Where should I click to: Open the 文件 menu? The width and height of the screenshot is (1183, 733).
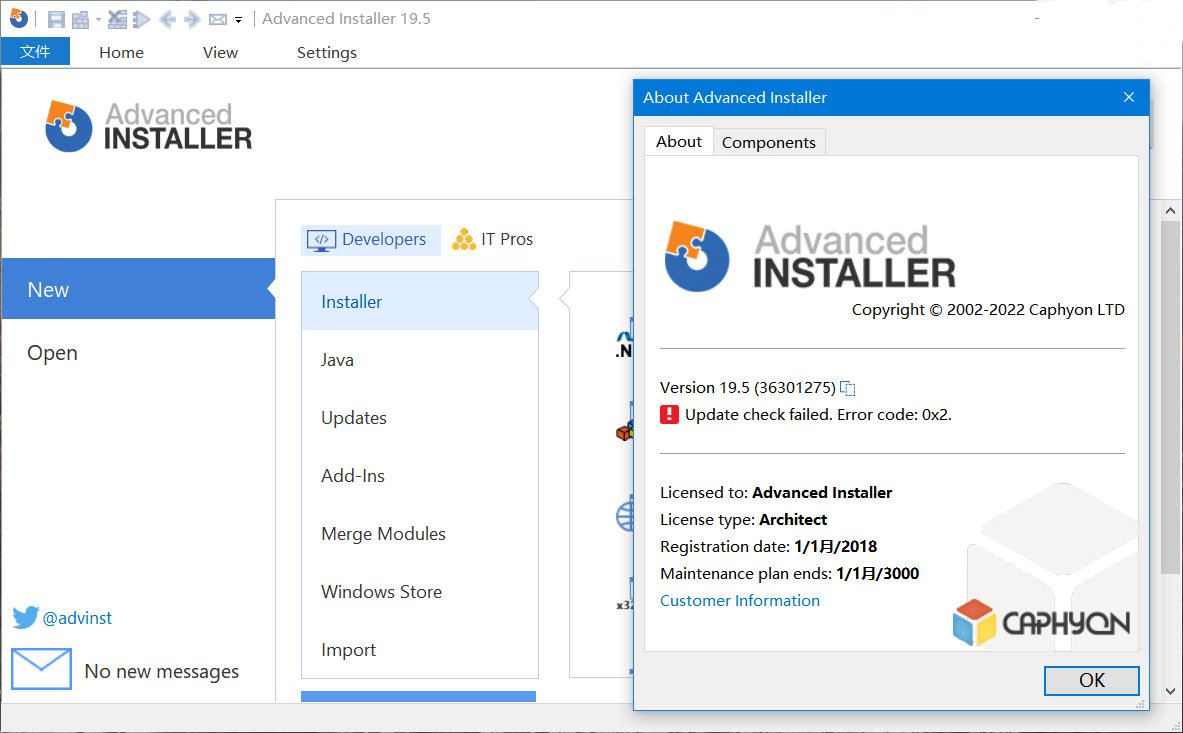pyautogui.click(x=36, y=51)
